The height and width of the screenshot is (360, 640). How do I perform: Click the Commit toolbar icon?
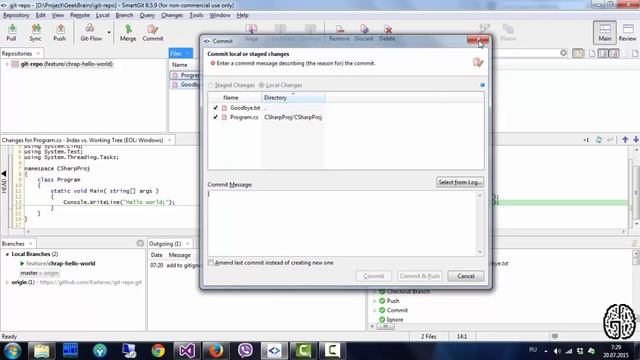(153, 32)
